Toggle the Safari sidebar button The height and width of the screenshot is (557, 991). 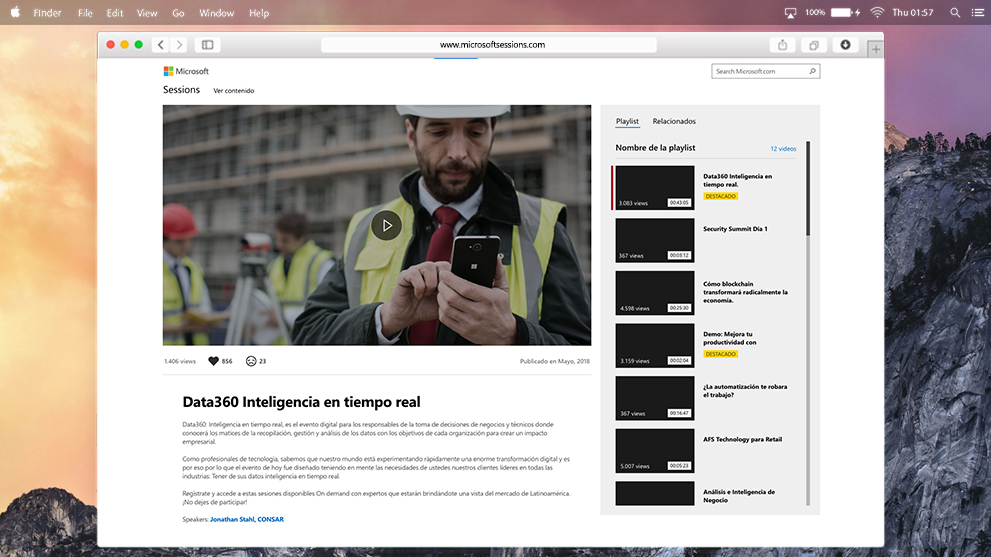tap(207, 45)
